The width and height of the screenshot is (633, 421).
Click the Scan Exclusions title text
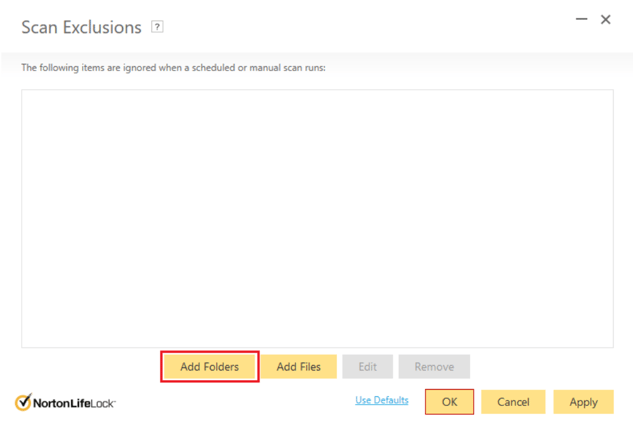coord(81,27)
